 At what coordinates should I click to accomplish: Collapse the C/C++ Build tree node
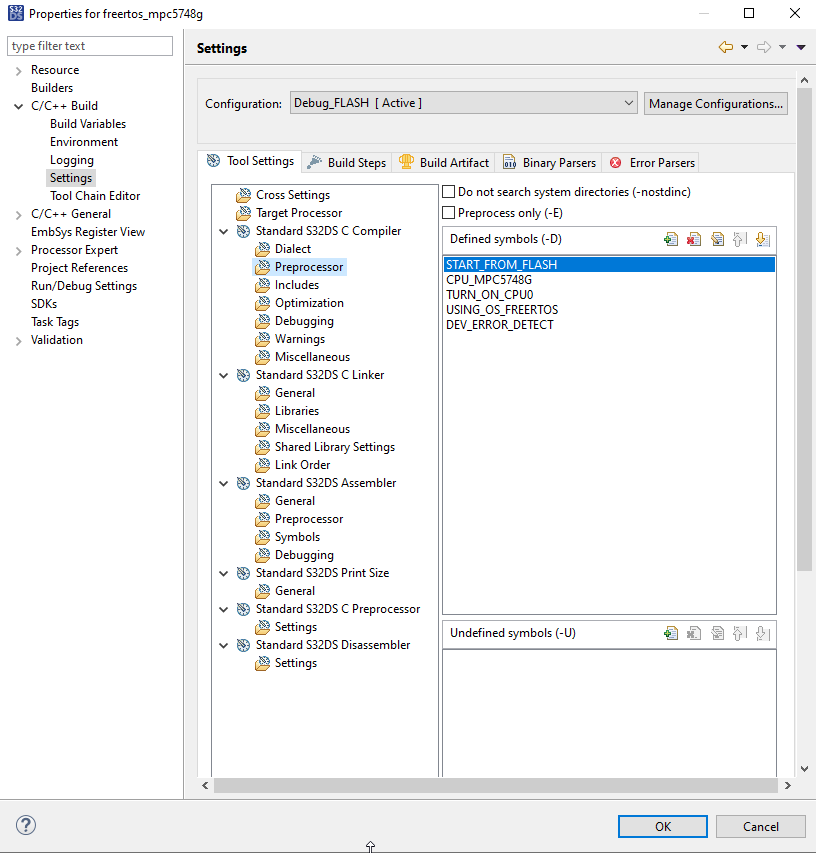(x=18, y=106)
